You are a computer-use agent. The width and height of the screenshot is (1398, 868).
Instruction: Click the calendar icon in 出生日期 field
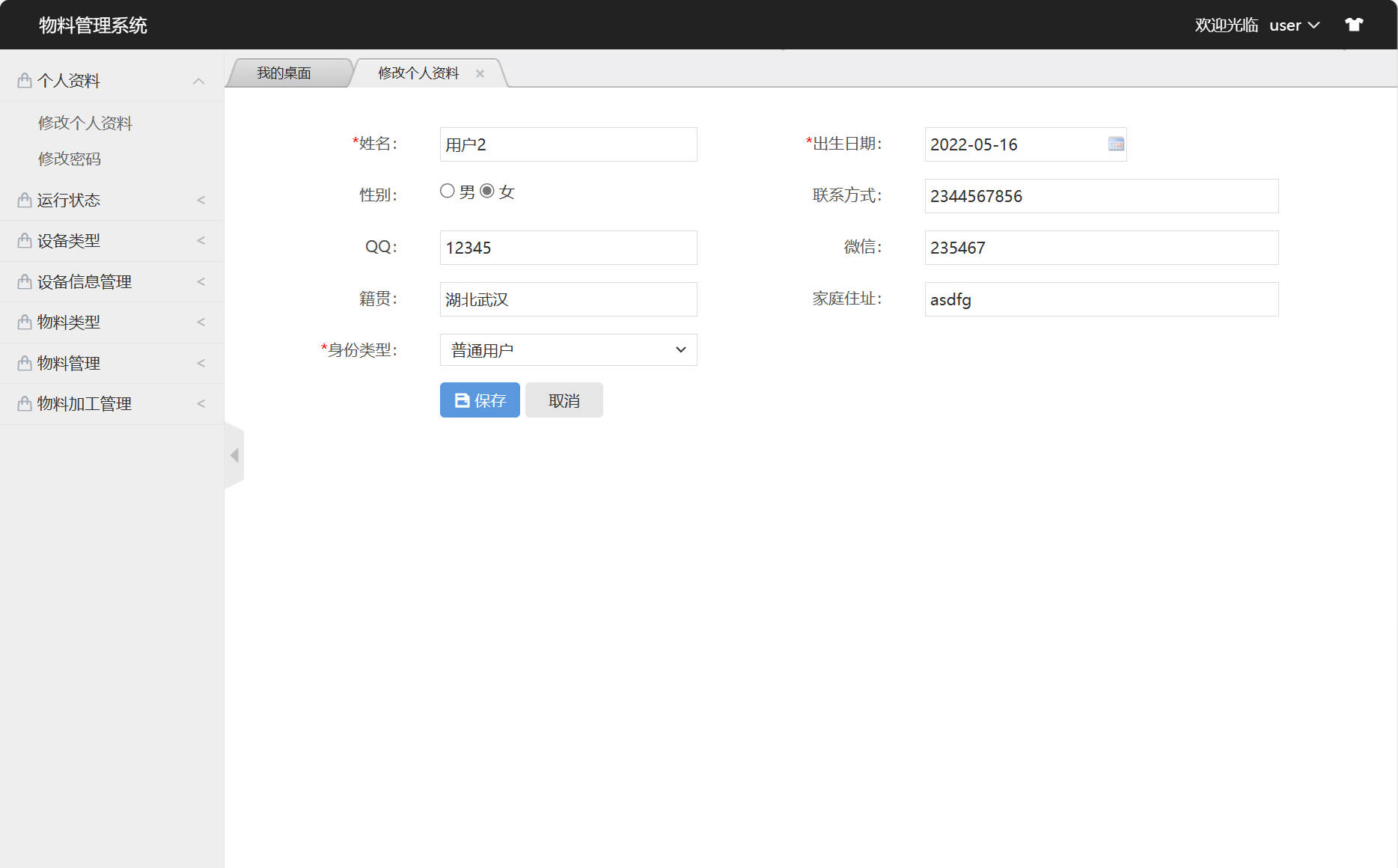pos(1116,144)
